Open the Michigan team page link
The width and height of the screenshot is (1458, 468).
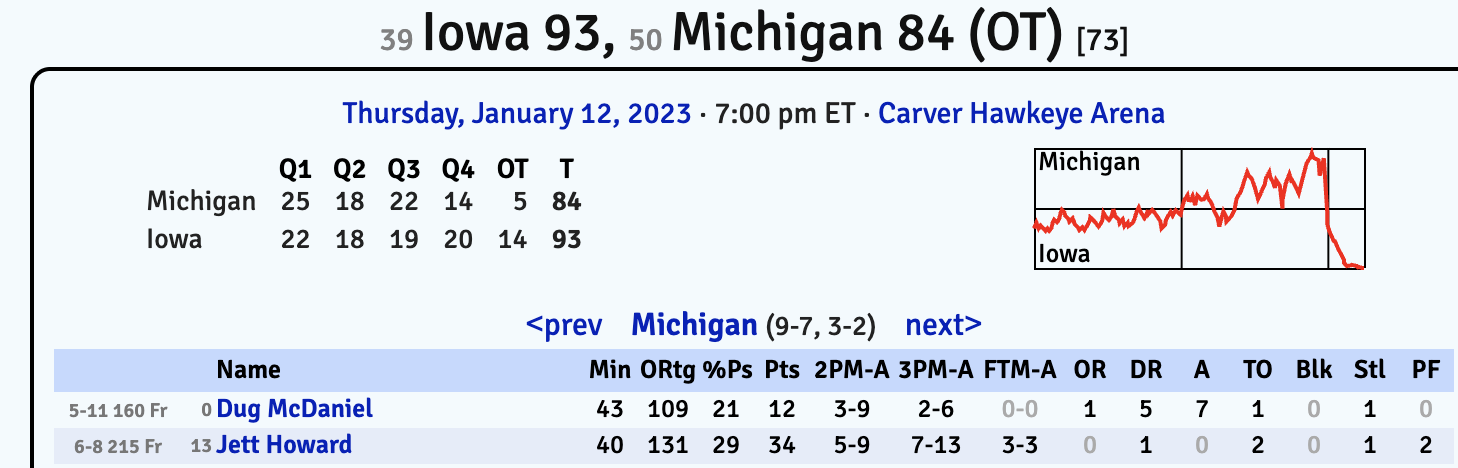[x=694, y=325]
